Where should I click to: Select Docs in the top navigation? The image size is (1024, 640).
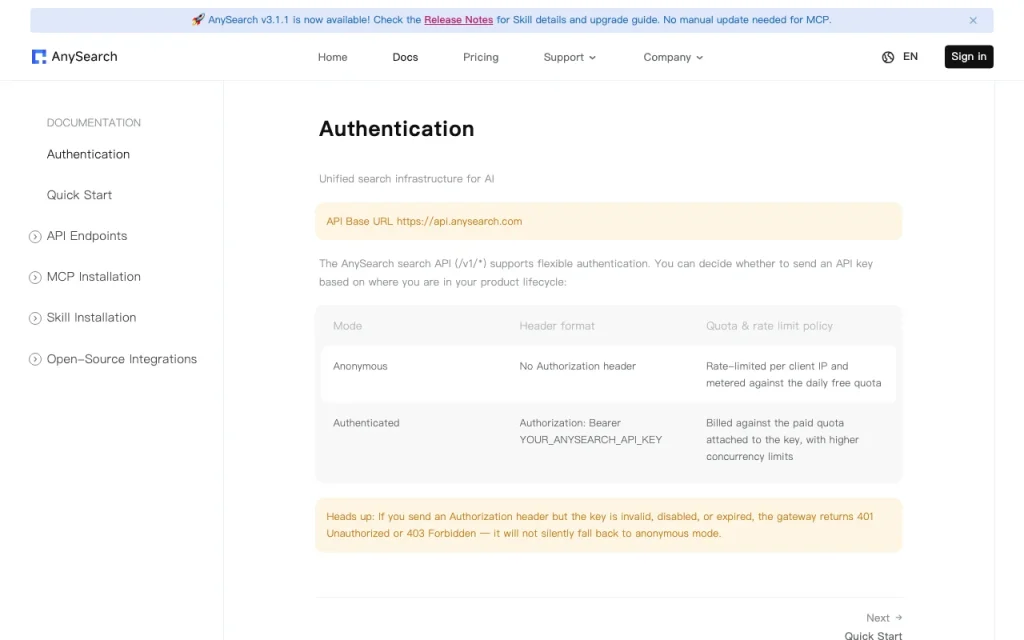[405, 57]
